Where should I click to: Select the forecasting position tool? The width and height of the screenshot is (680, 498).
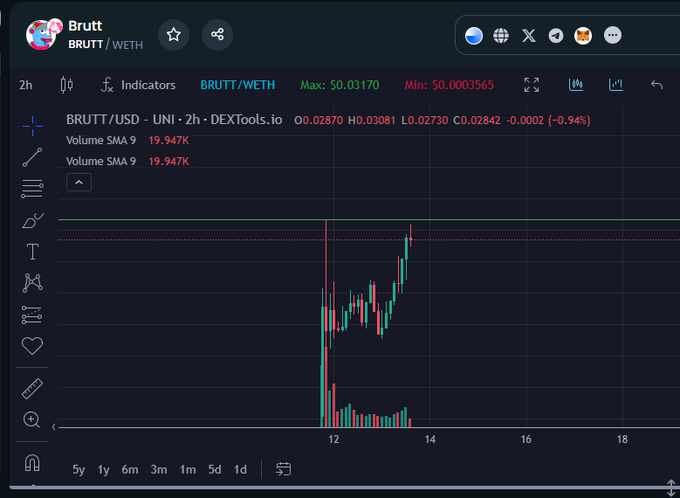32,315
